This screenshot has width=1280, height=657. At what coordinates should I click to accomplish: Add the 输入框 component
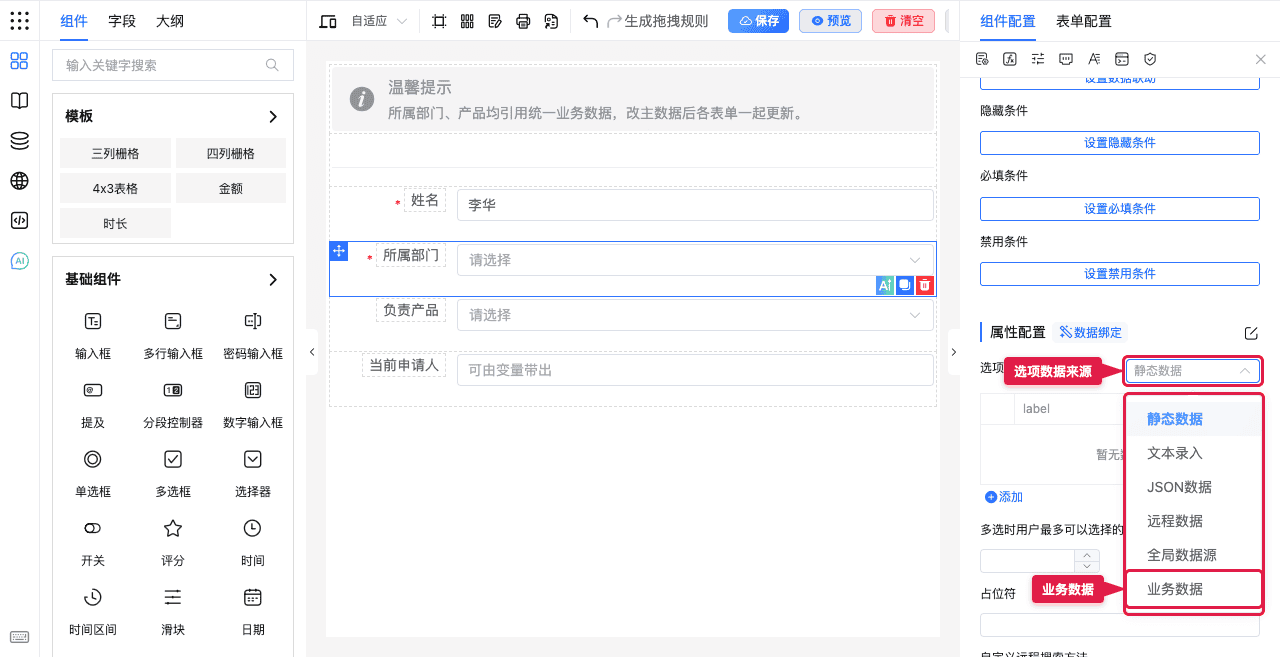tap(93, 335)
